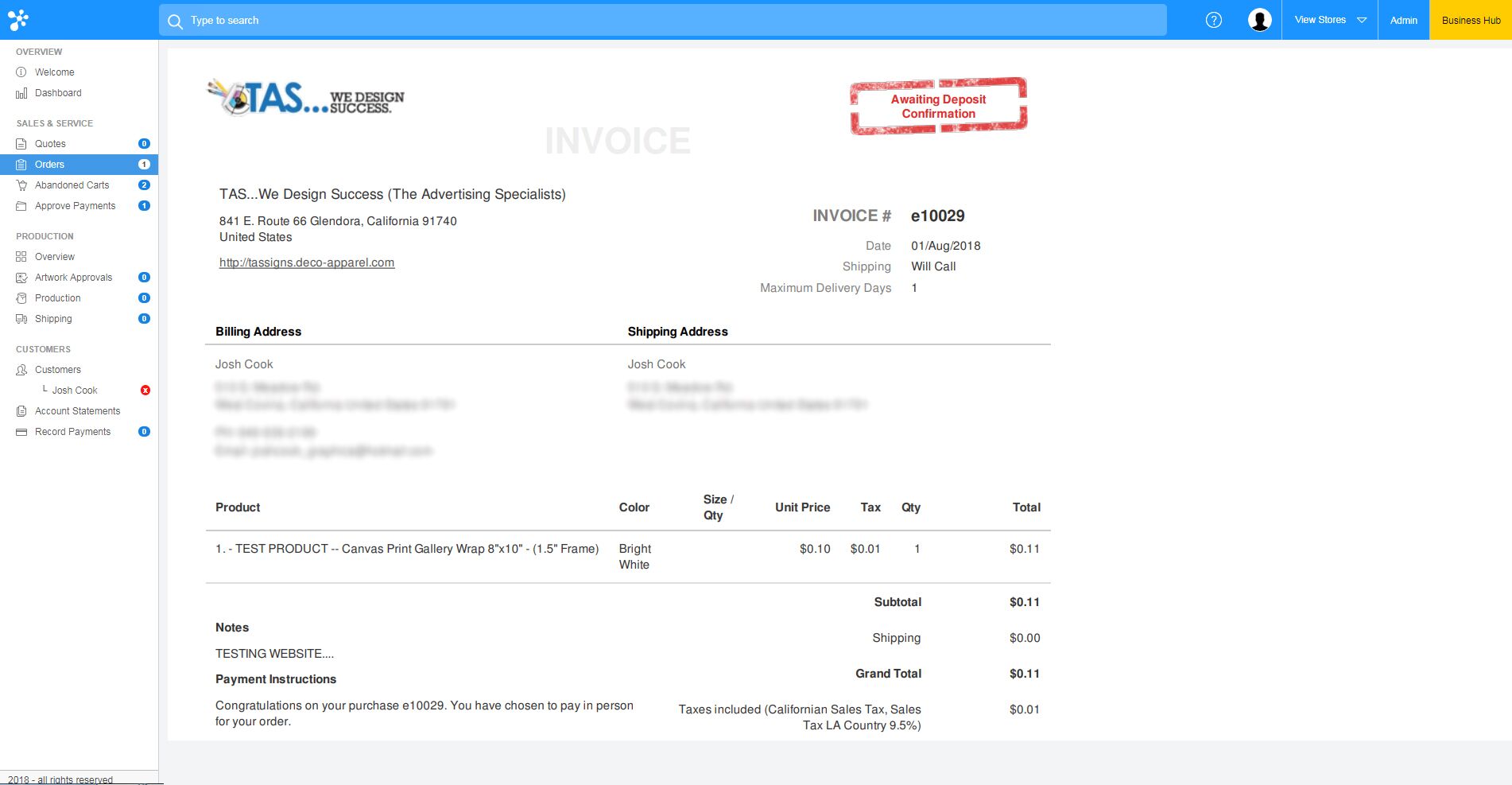
Task: Open the help question mark icon
Action: (x=1213, y=20)
